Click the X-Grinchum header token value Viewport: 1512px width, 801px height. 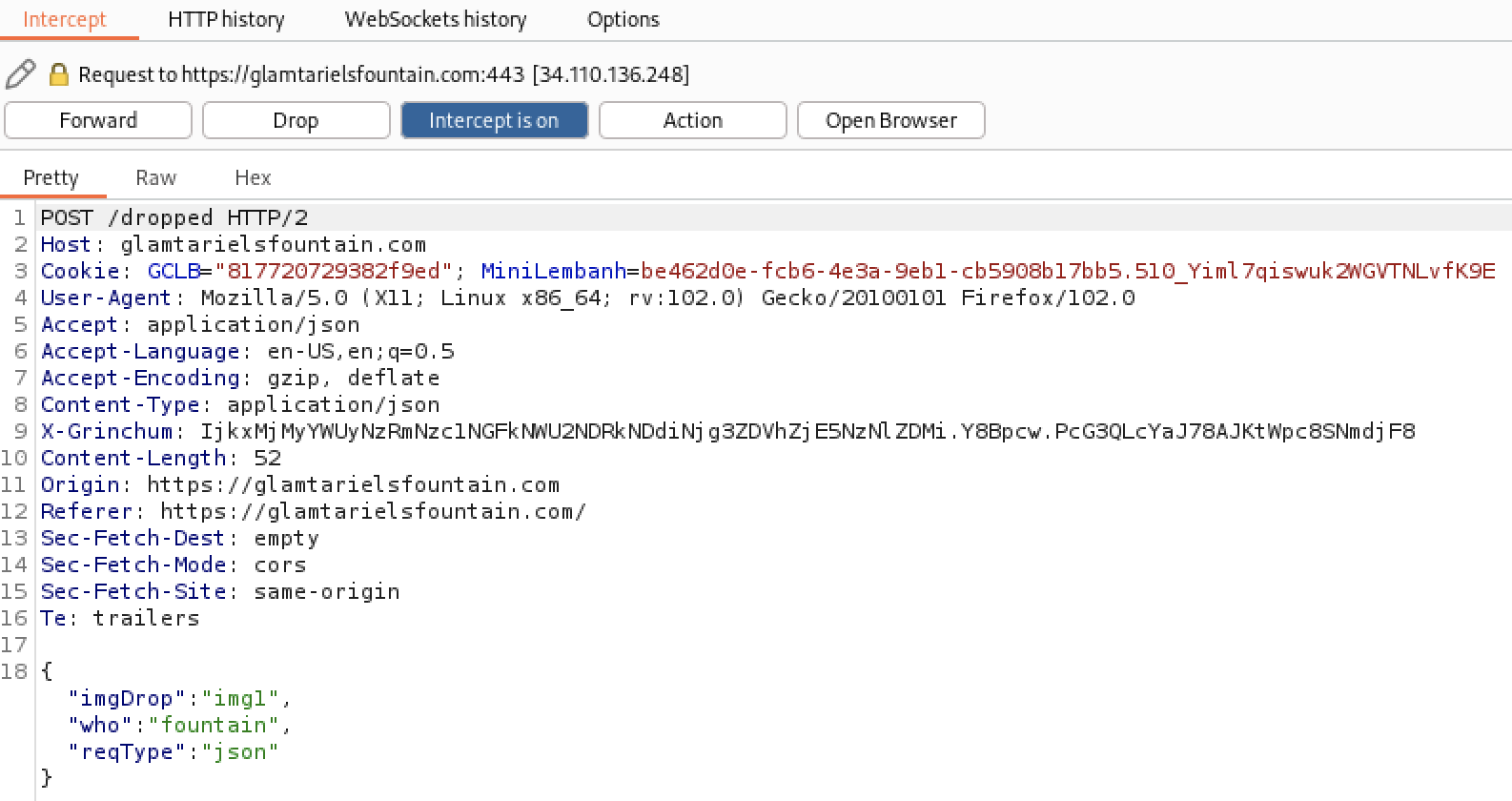click(807, 431)
